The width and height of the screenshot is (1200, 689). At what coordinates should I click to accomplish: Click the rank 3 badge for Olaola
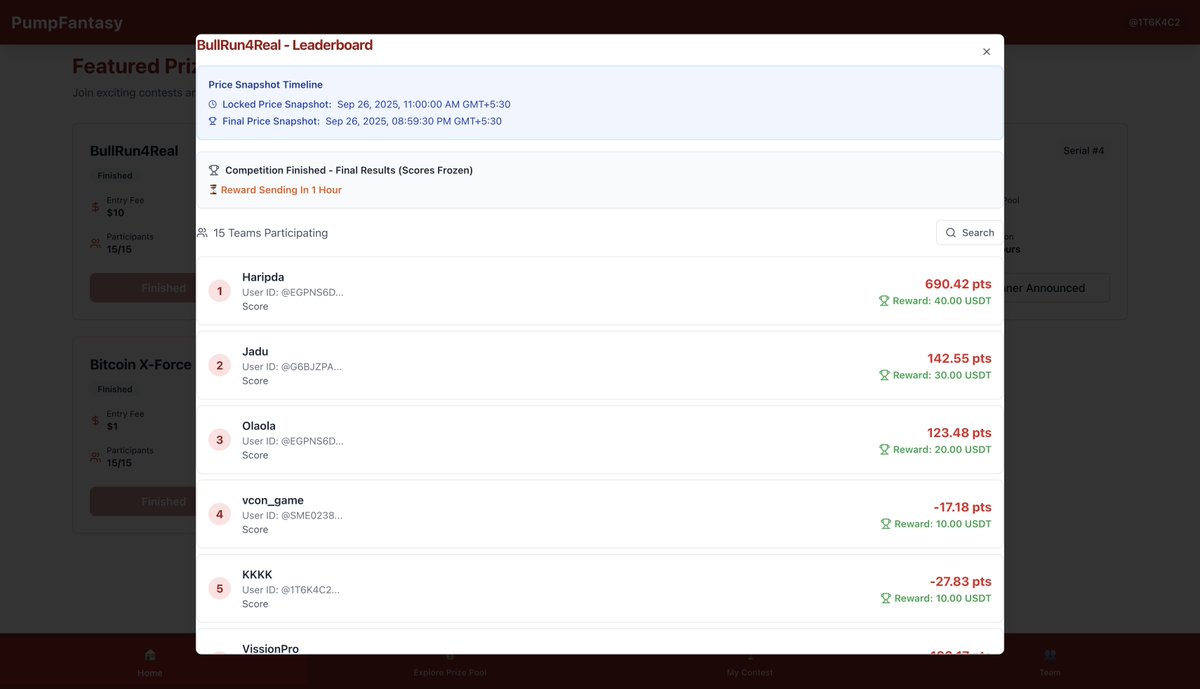pos(220,440)
